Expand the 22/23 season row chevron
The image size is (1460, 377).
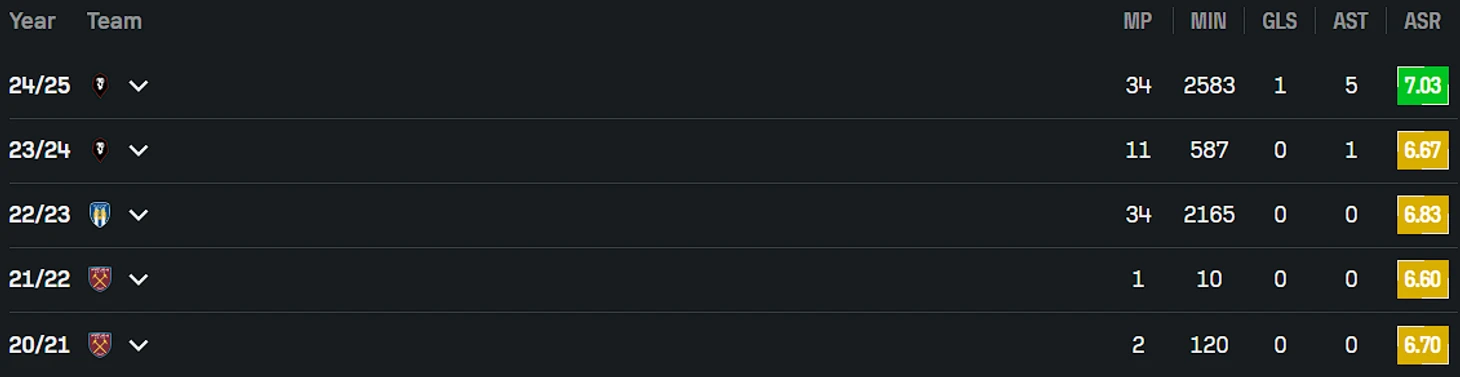[139, 215]
